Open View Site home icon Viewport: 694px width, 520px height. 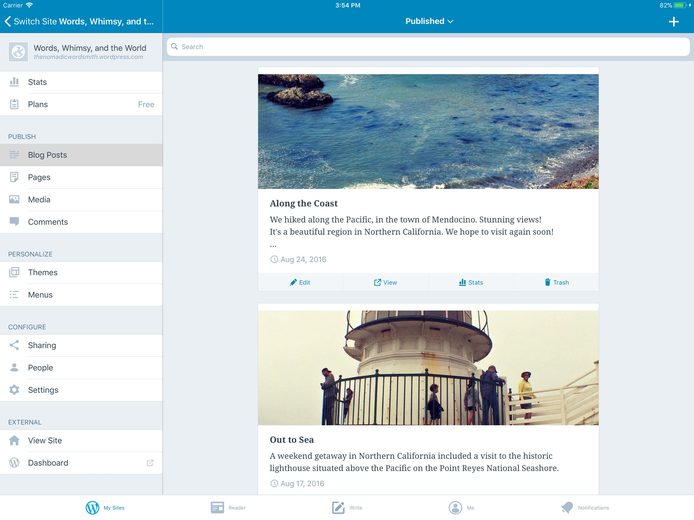pos(14,440)
